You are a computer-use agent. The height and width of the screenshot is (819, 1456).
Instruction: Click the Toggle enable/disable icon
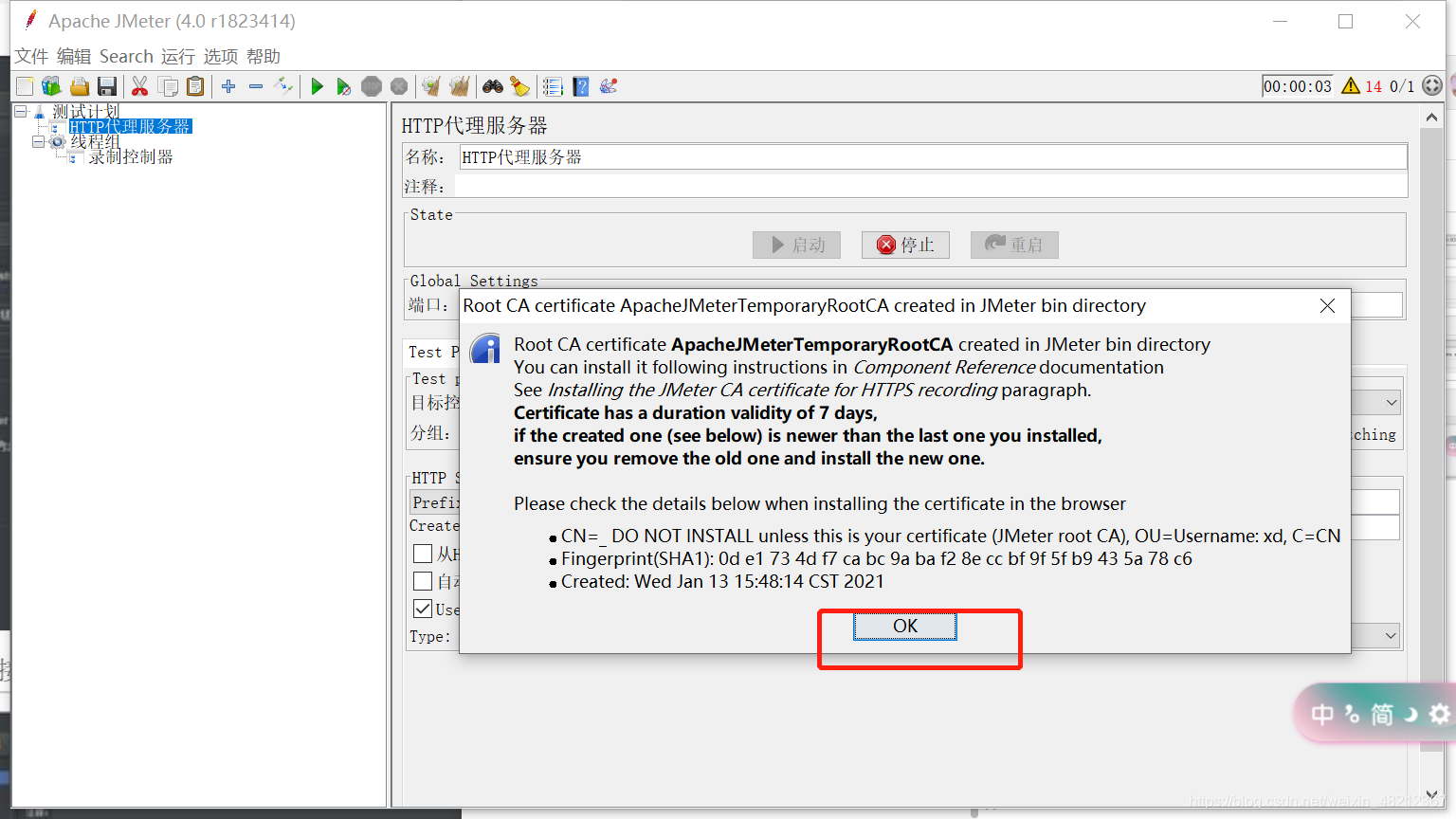coord(283,86)
